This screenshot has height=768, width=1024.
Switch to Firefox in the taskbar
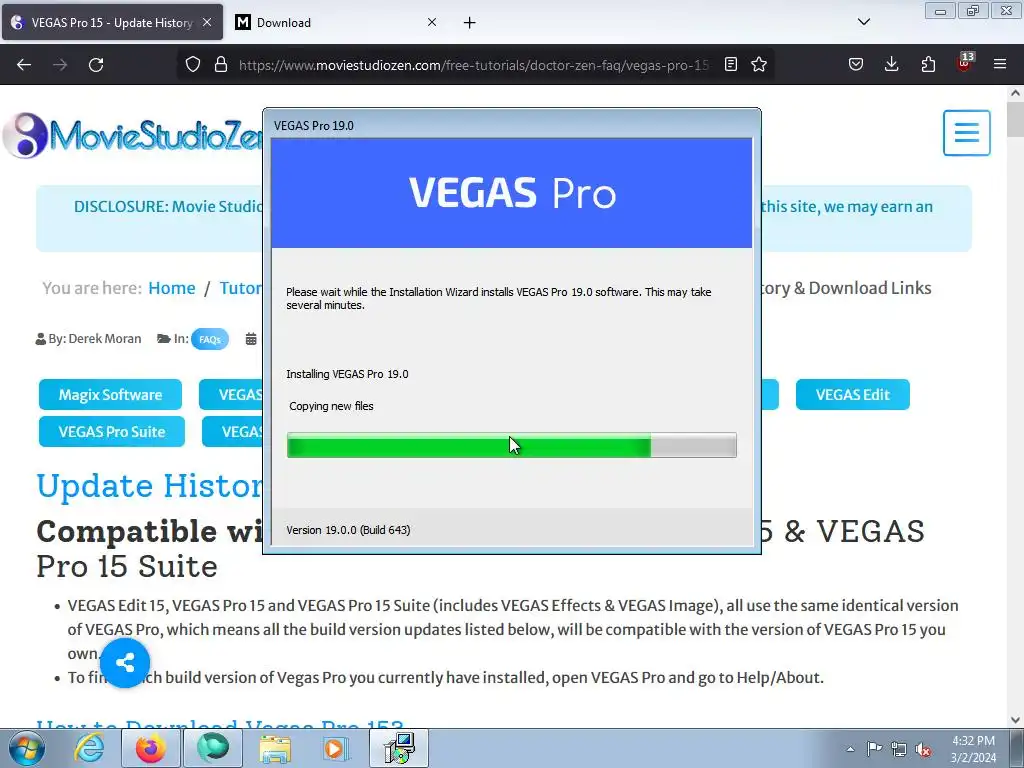coord(150,748)
